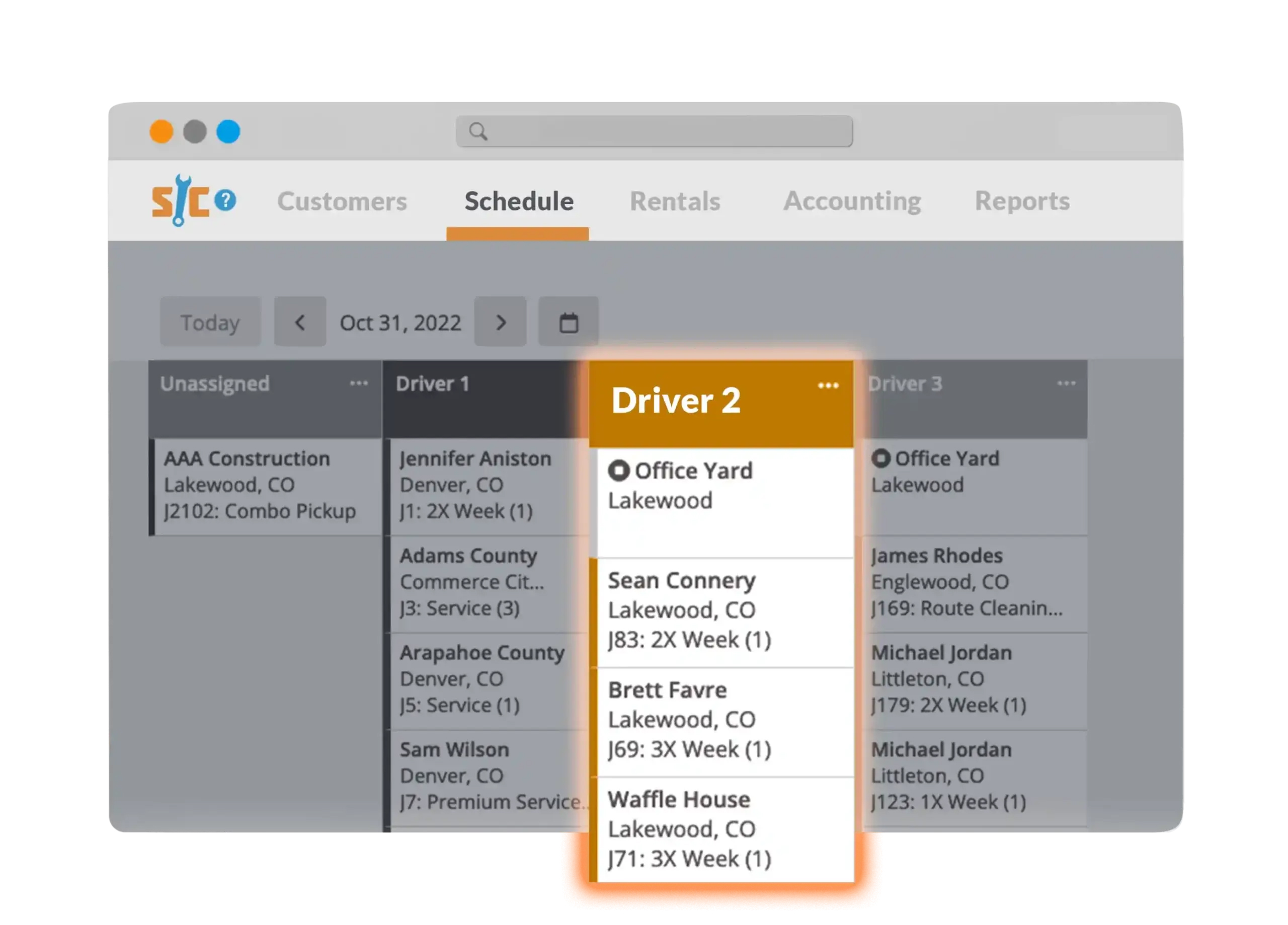Click the Today button
The height and width of the screenshot is (925, 1288).
point(210,322)
